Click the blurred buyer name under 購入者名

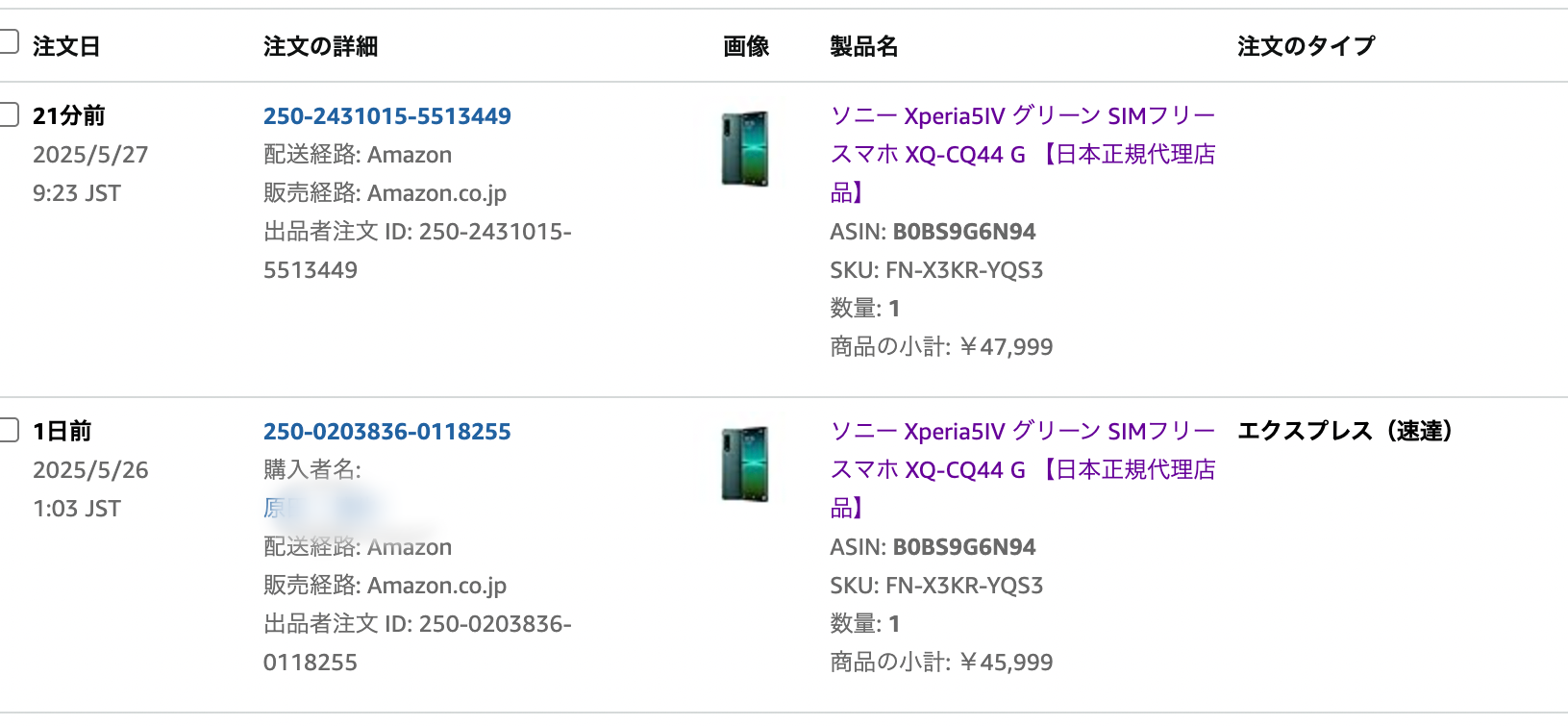(317, 507)
